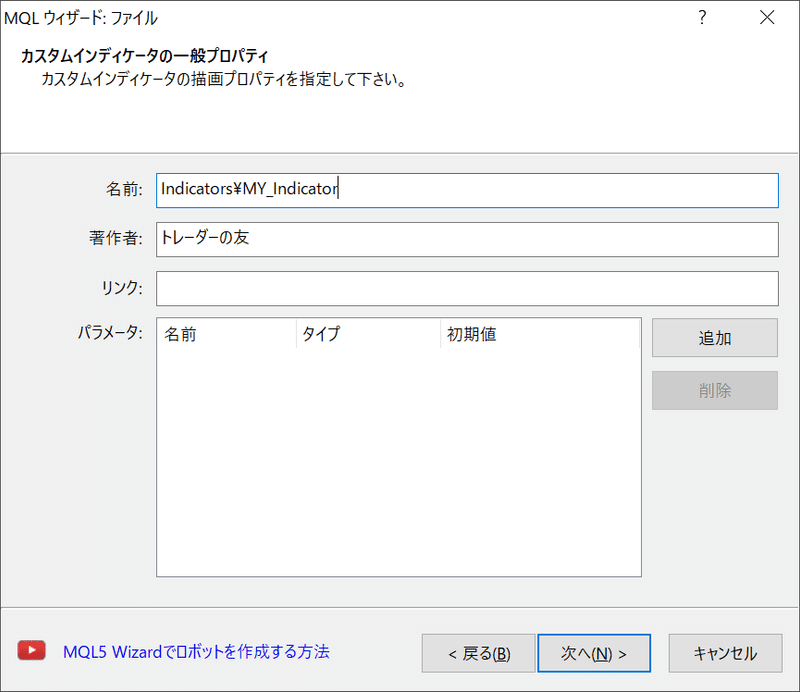The image size is (800, 692).
Task: Focus the 名前 input containing Indicators¥MY_Indicator
Action: 467,190
